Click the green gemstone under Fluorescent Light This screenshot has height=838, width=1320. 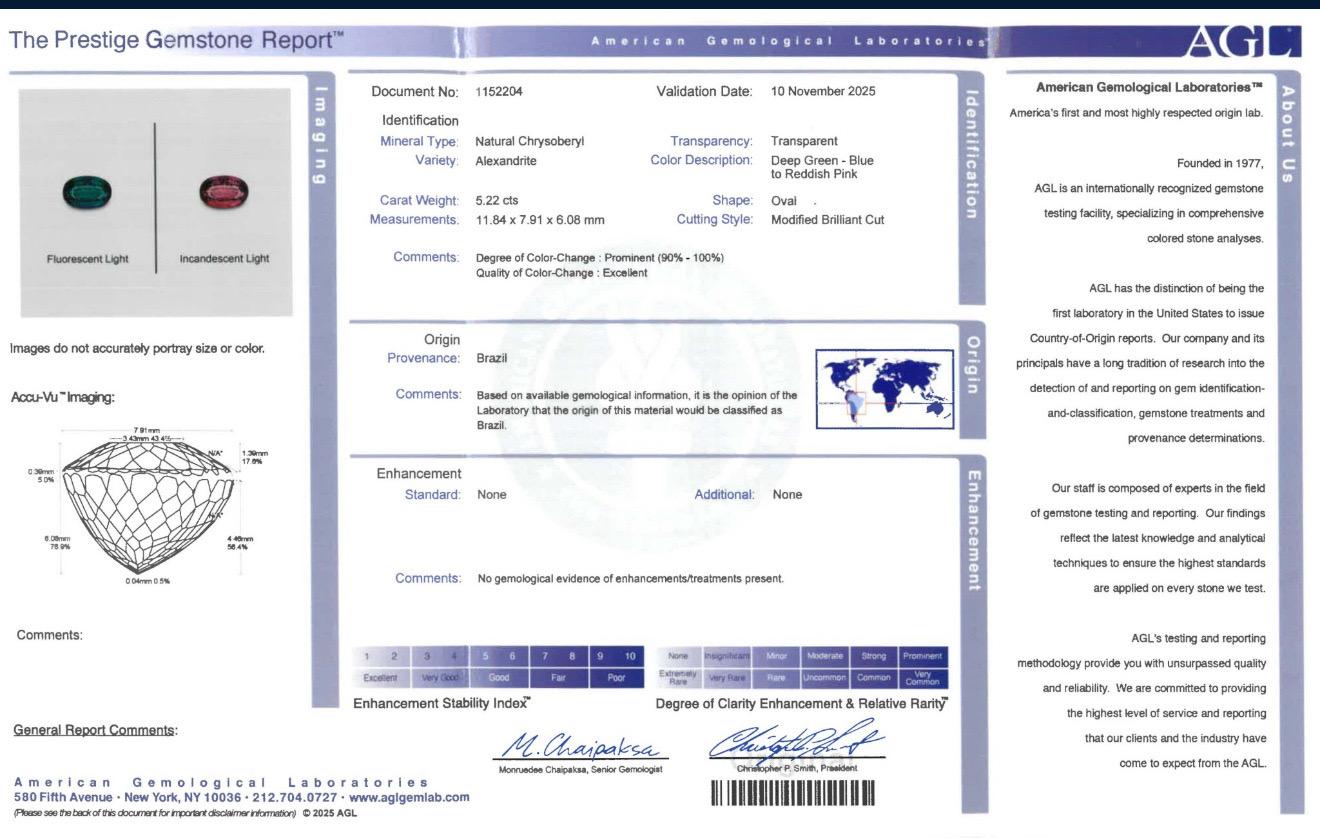(87, 189)
